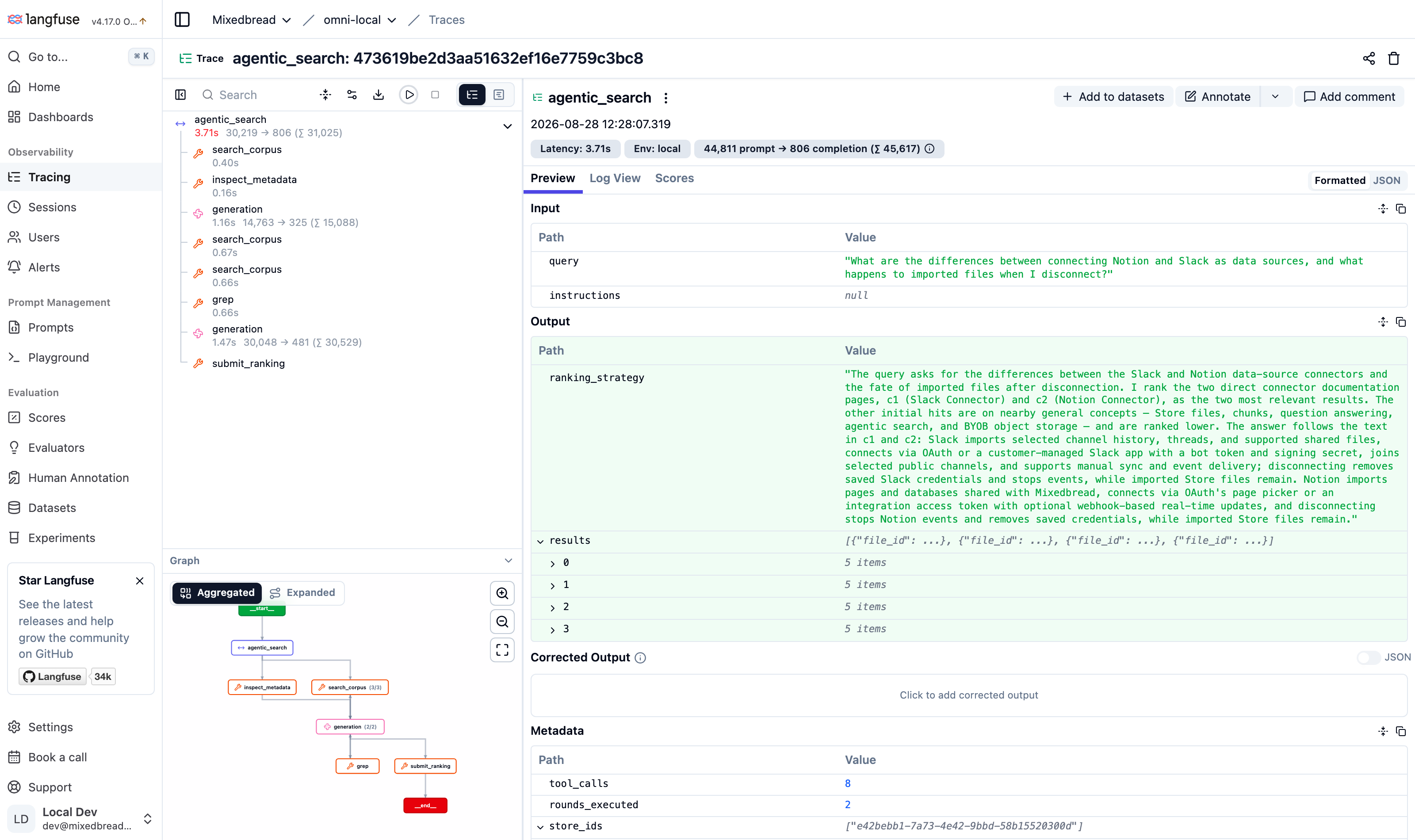Open Annotate dropdown arrow
Viewport: 1415px width, 840px height.
(x=1275, y=97)
